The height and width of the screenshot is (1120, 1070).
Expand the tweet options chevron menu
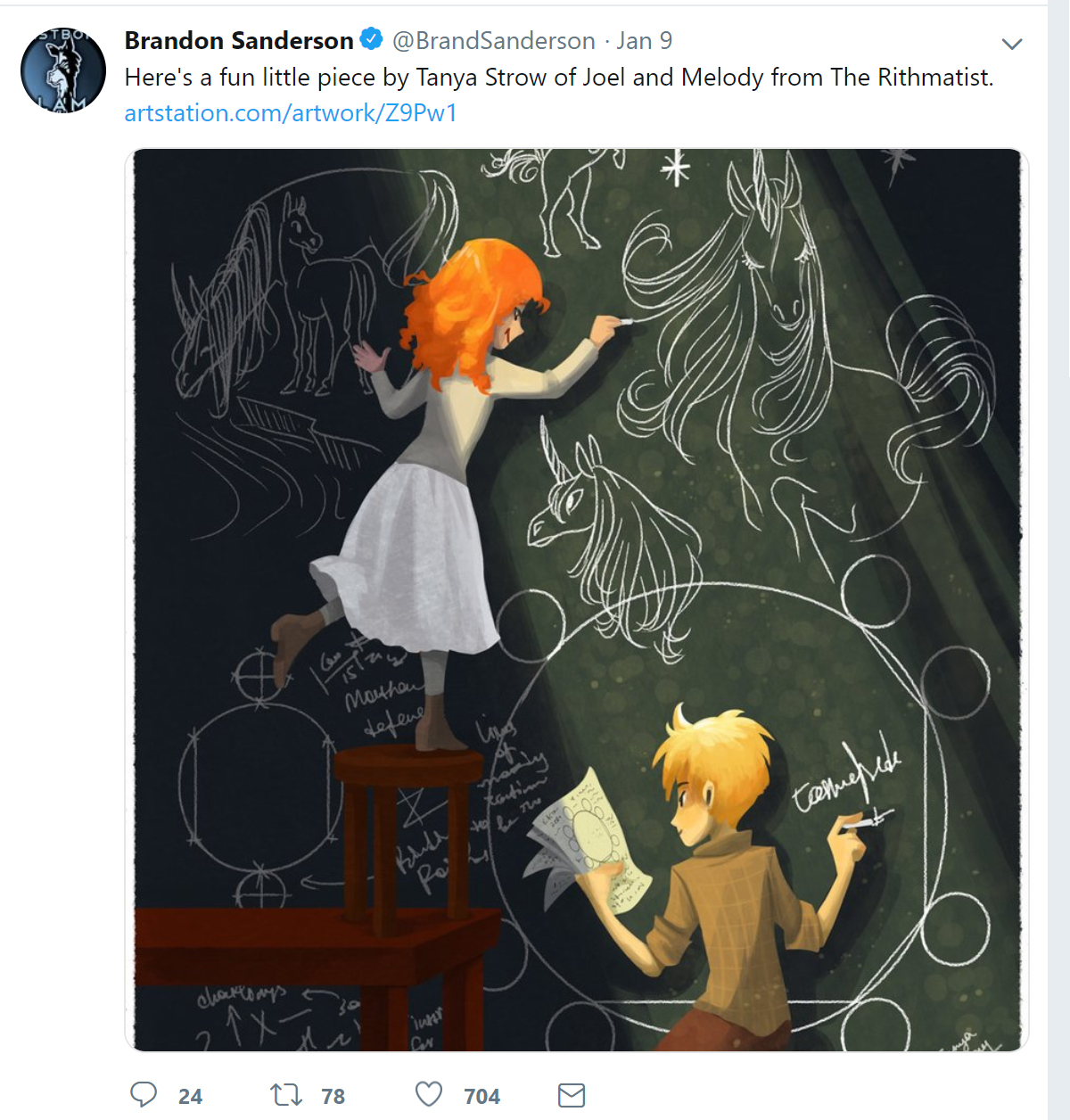point(1011,44)
